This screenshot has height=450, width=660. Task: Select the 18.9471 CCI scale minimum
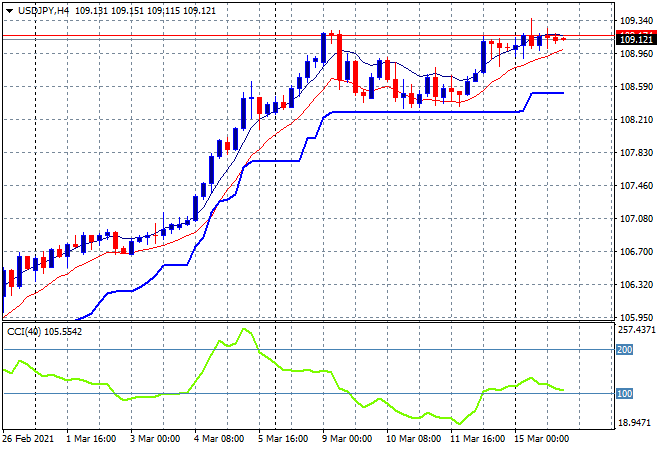(636, 422)
